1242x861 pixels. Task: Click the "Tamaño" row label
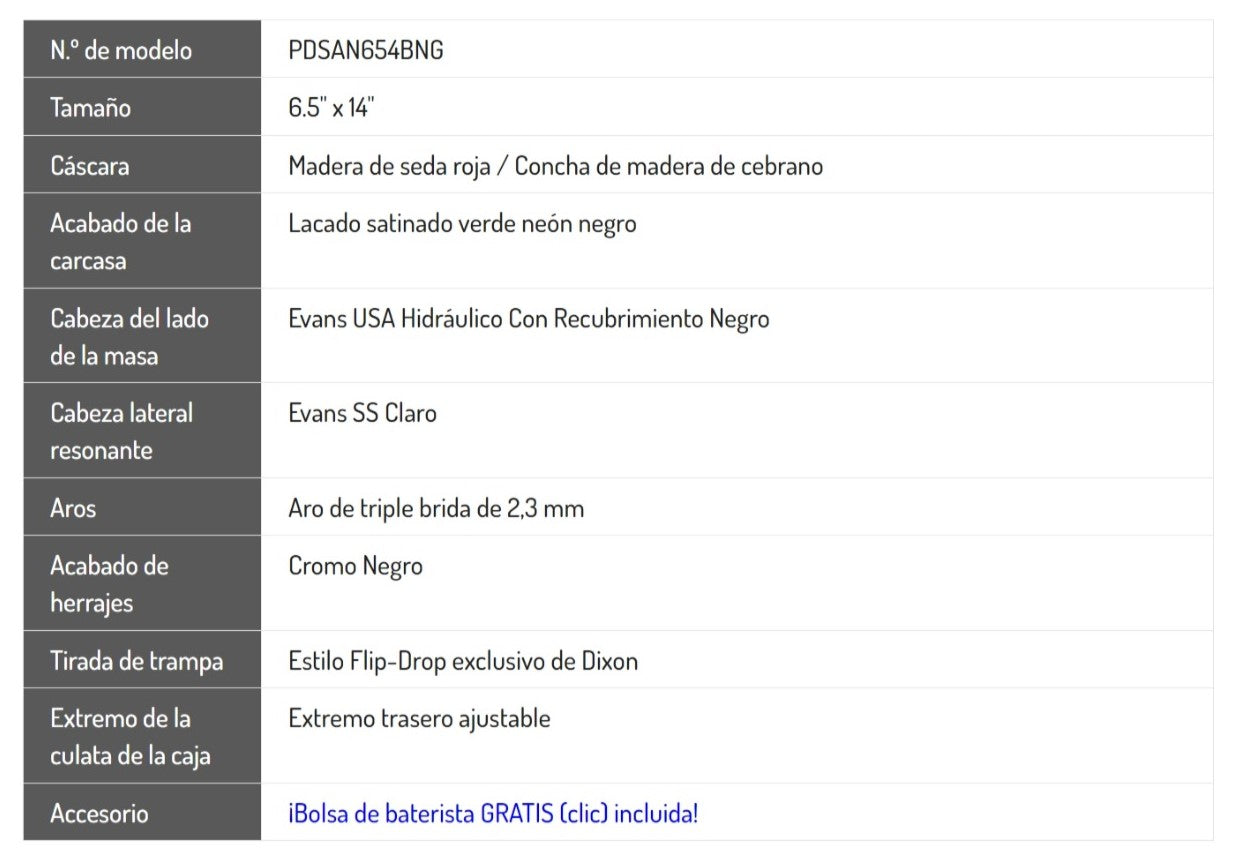tap(91, 108)
